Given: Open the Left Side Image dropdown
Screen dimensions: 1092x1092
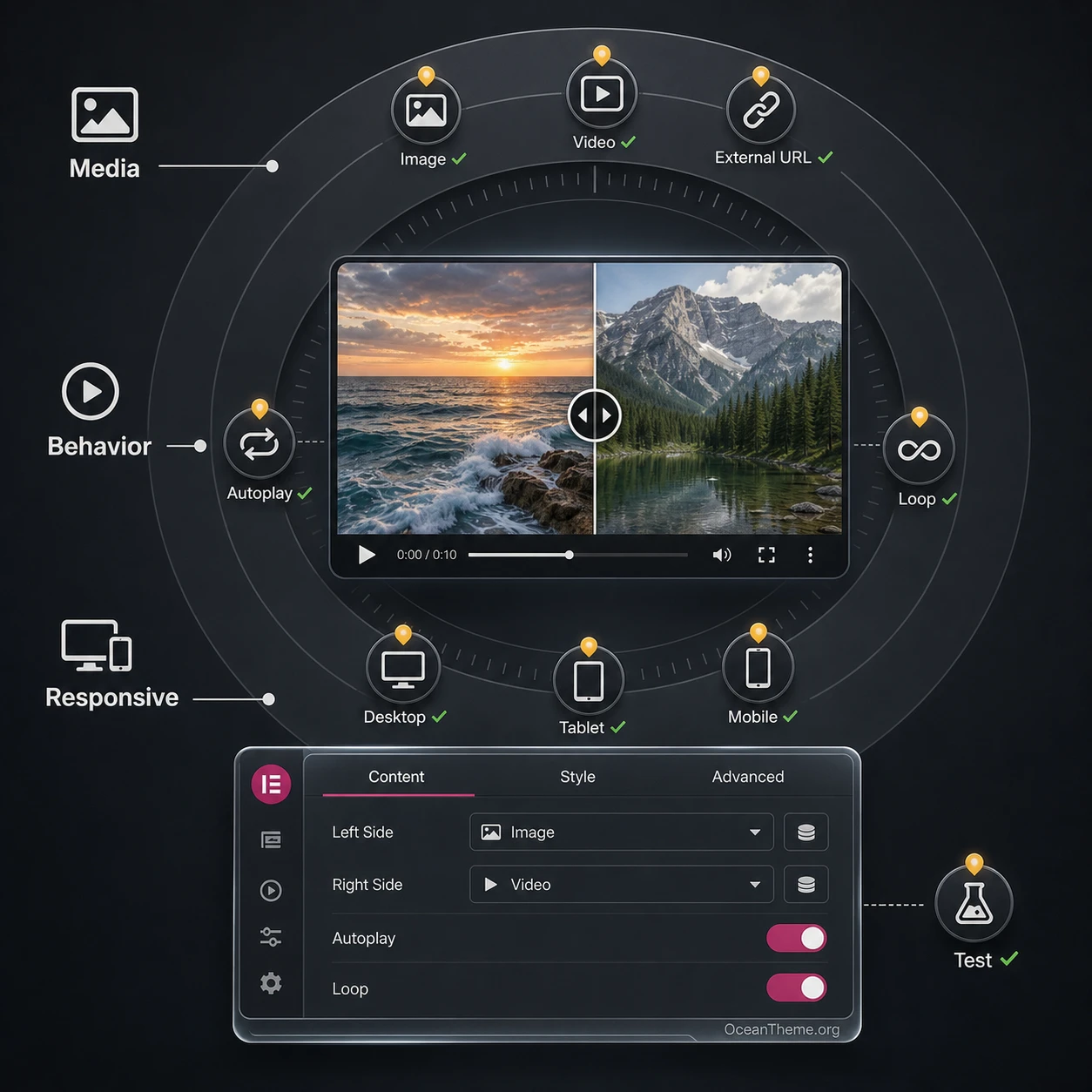Looking at the screenshot, I should (622, 832).
